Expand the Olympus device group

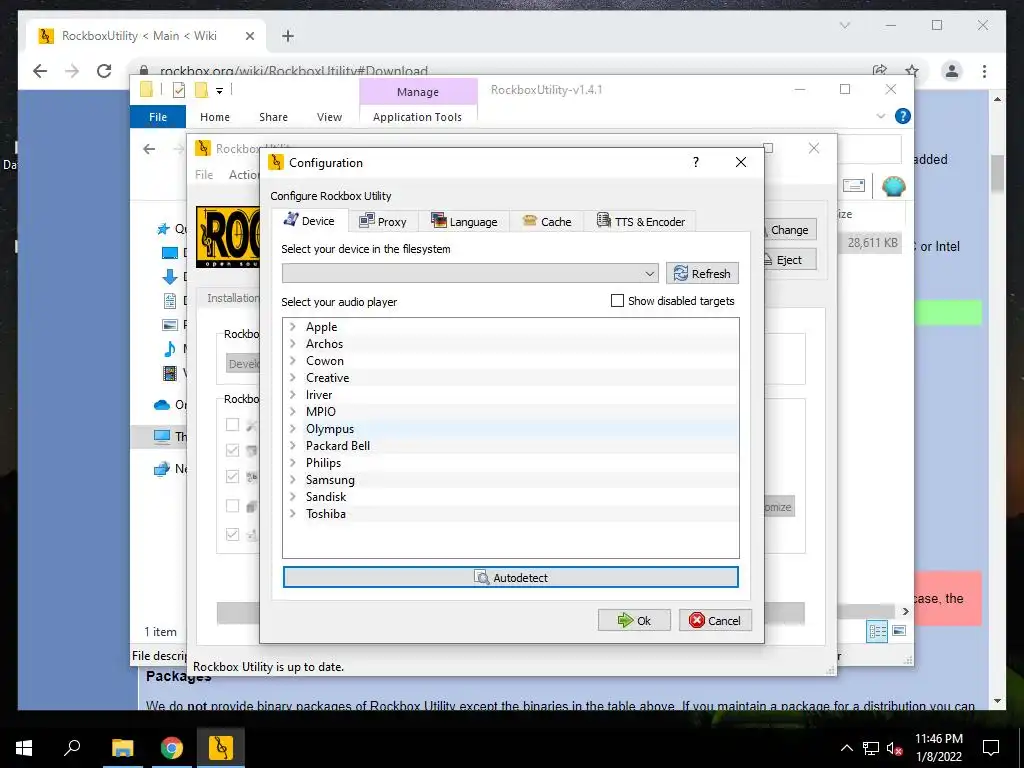pos(293,428)
